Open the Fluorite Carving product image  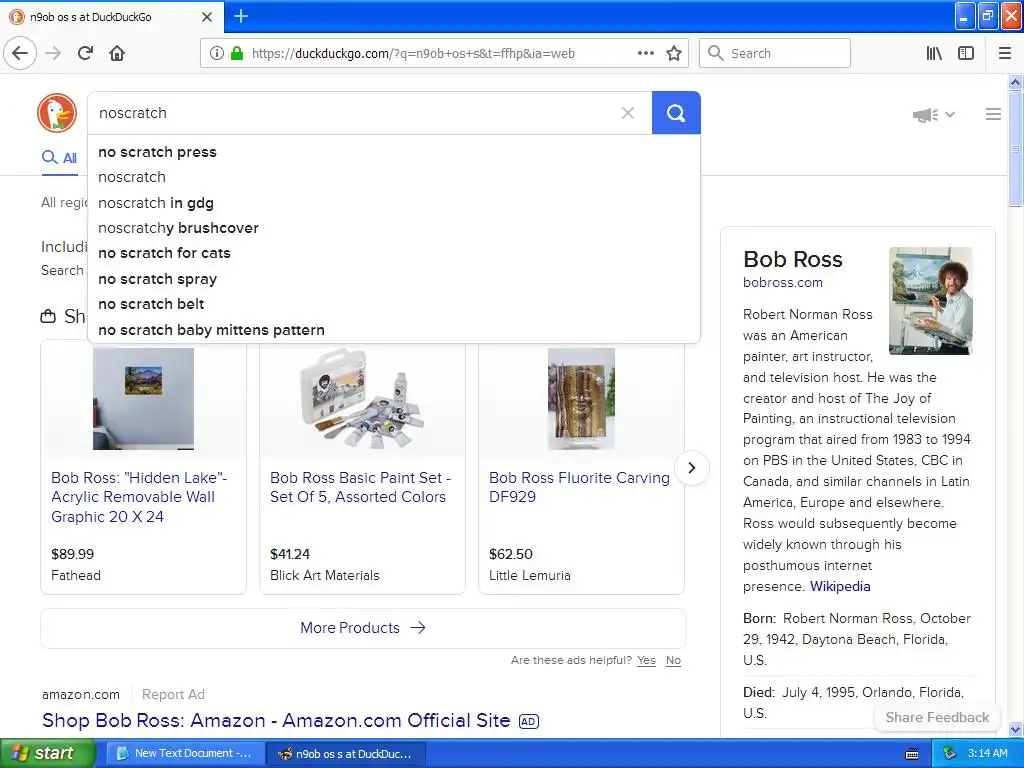point(581,398)
